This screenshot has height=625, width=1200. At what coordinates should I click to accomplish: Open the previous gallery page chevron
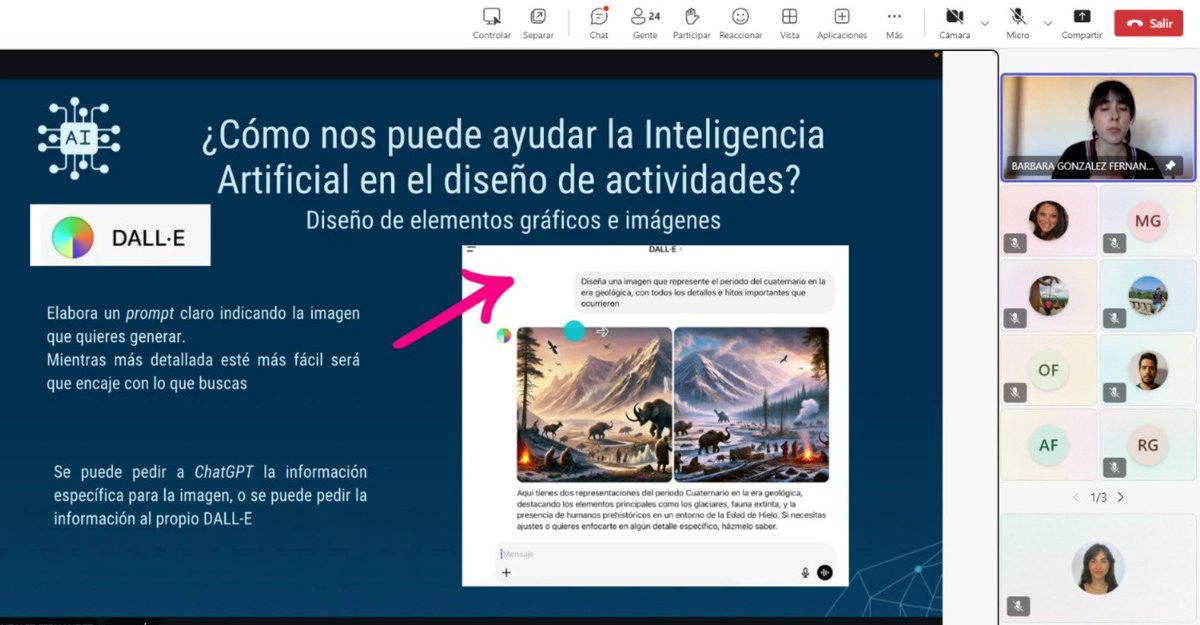tap(1077, 496)
